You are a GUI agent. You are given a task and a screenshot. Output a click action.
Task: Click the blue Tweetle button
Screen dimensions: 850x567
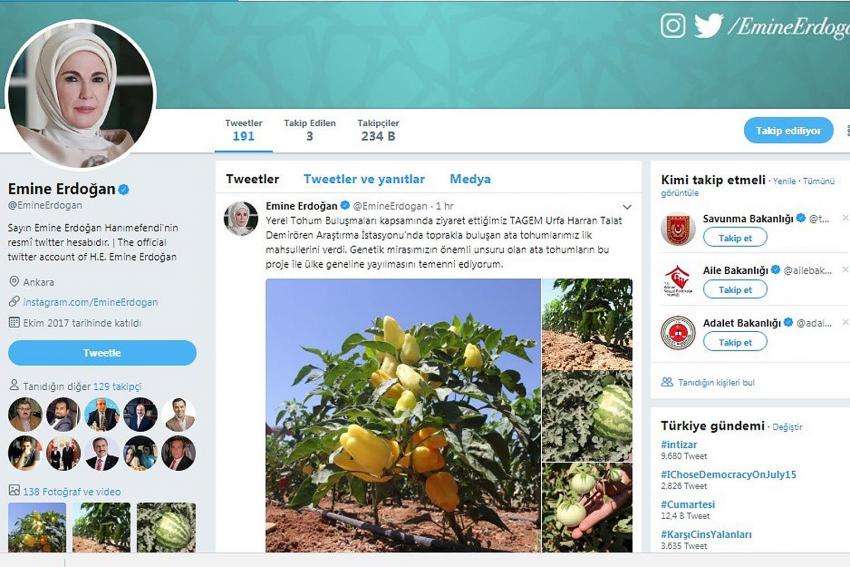click(102, 353)
